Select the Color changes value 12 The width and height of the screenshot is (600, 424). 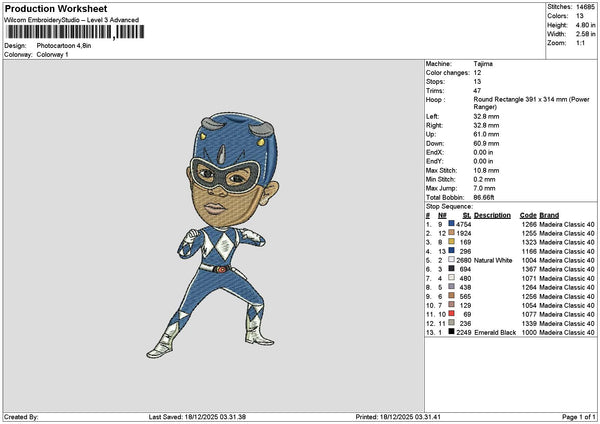[x=477, y=73]
